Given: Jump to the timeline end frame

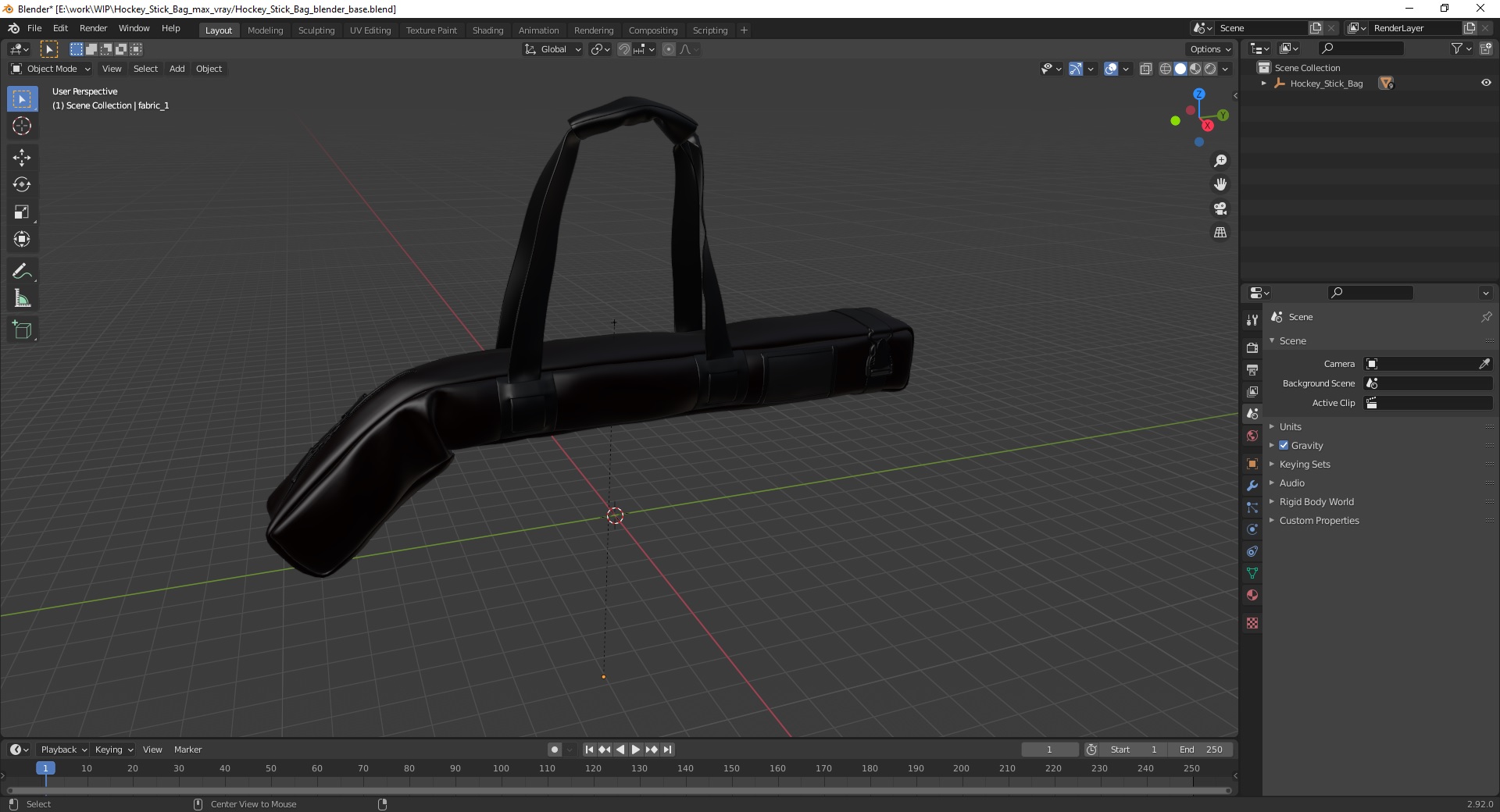Looking at the screenshot, I should click(x=667, y=750).
